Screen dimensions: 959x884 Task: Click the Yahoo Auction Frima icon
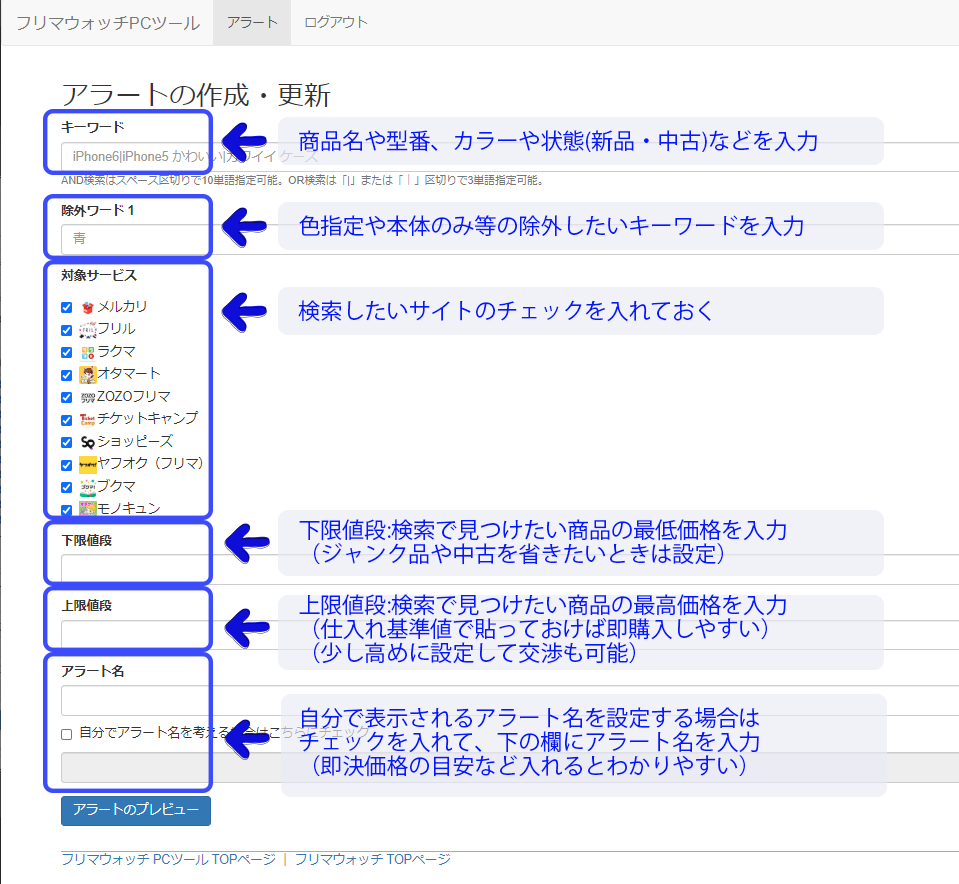pyautogui.click(x=87, y=464)
